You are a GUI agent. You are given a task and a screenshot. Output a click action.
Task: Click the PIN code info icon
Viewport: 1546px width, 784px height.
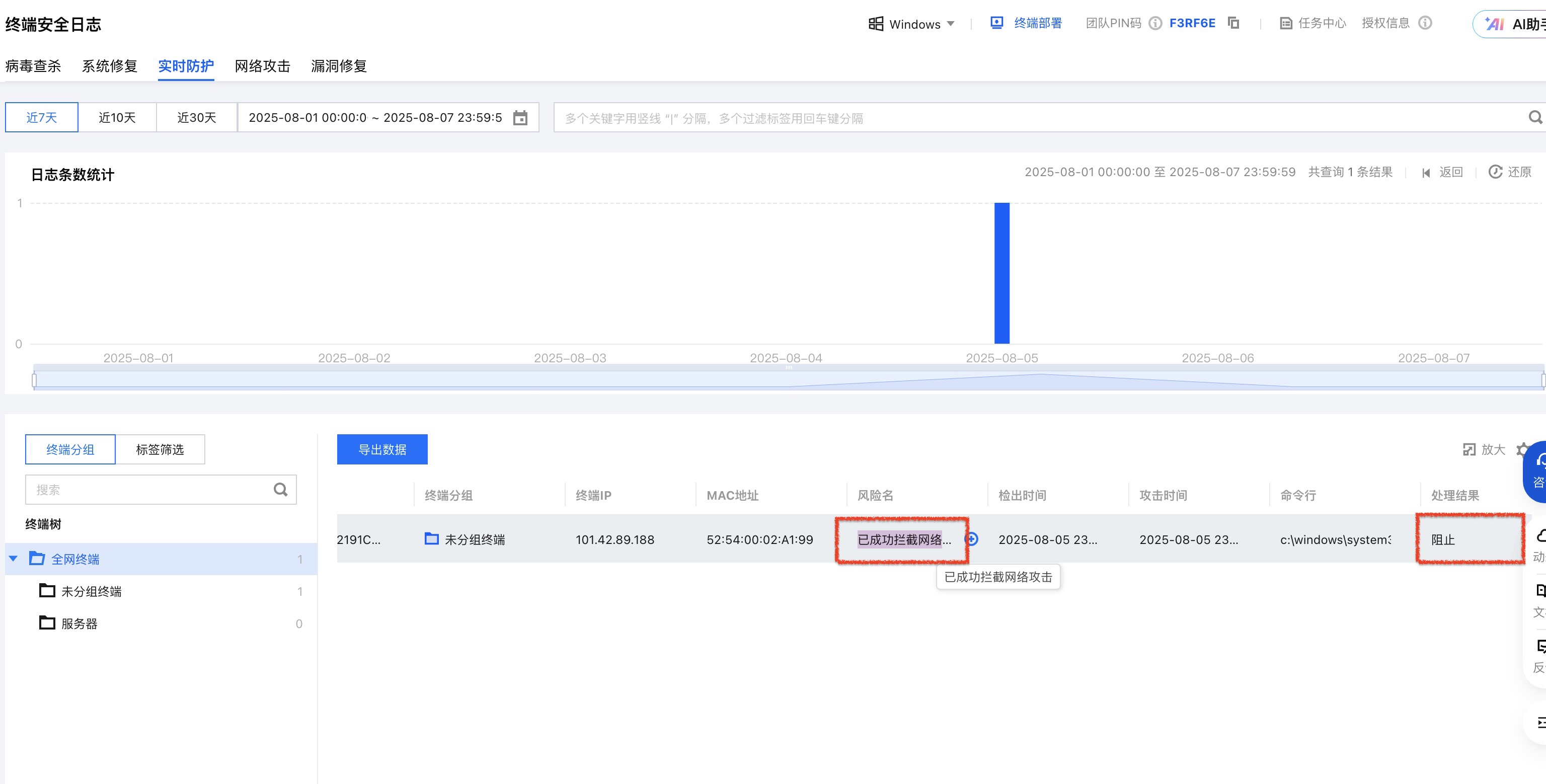click(1155, 24)
